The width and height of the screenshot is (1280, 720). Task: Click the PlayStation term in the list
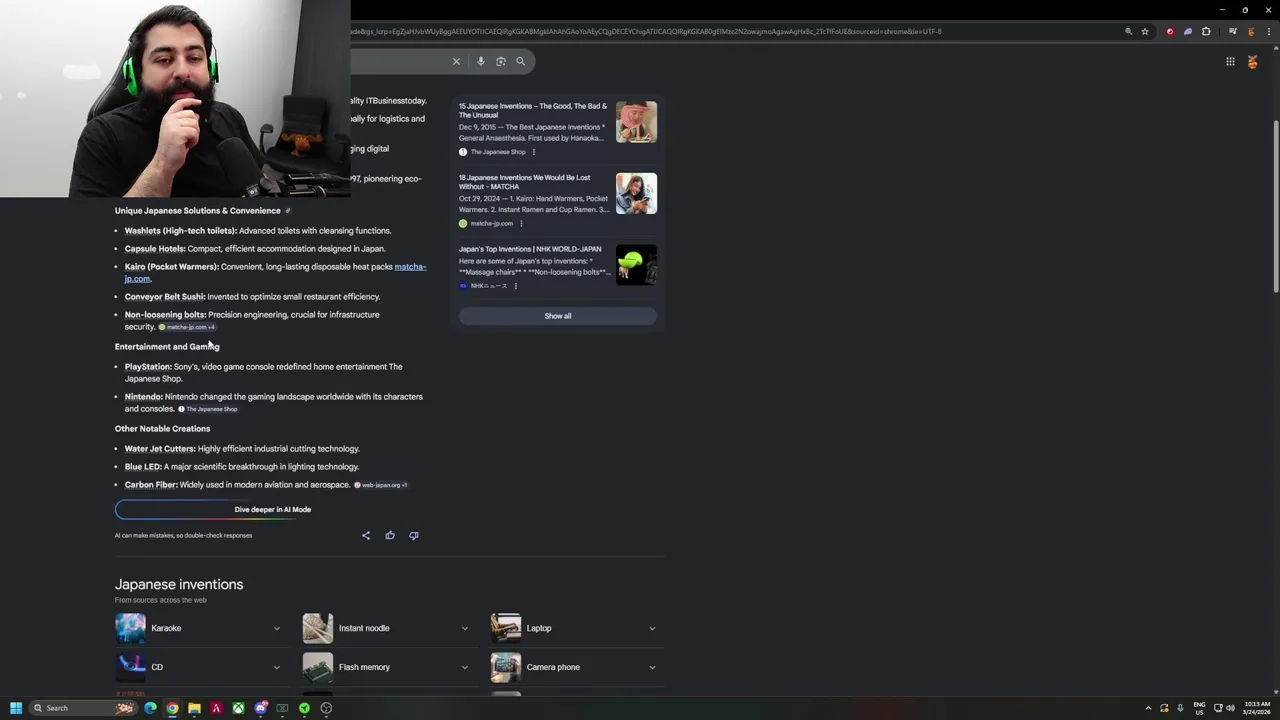[x=148, y=367]
